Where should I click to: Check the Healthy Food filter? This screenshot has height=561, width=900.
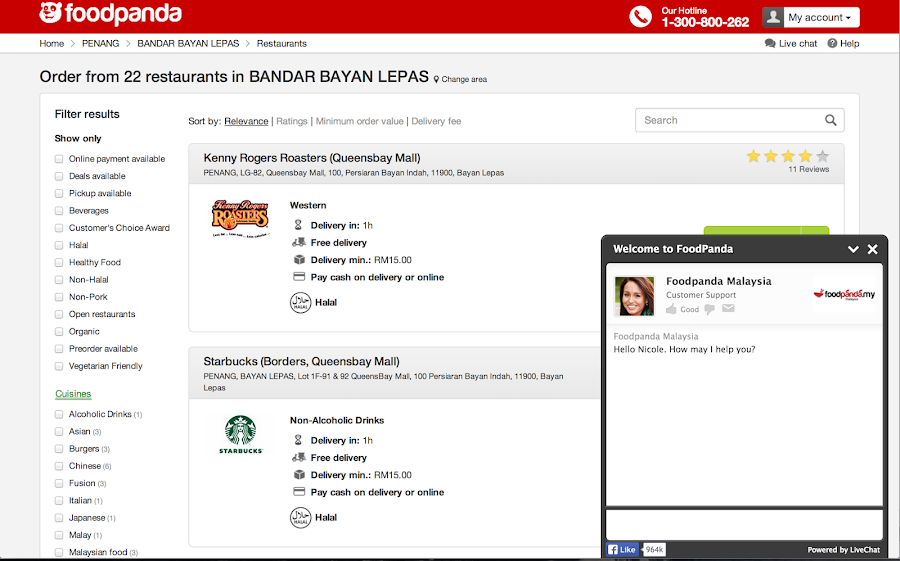pos(59,262)
